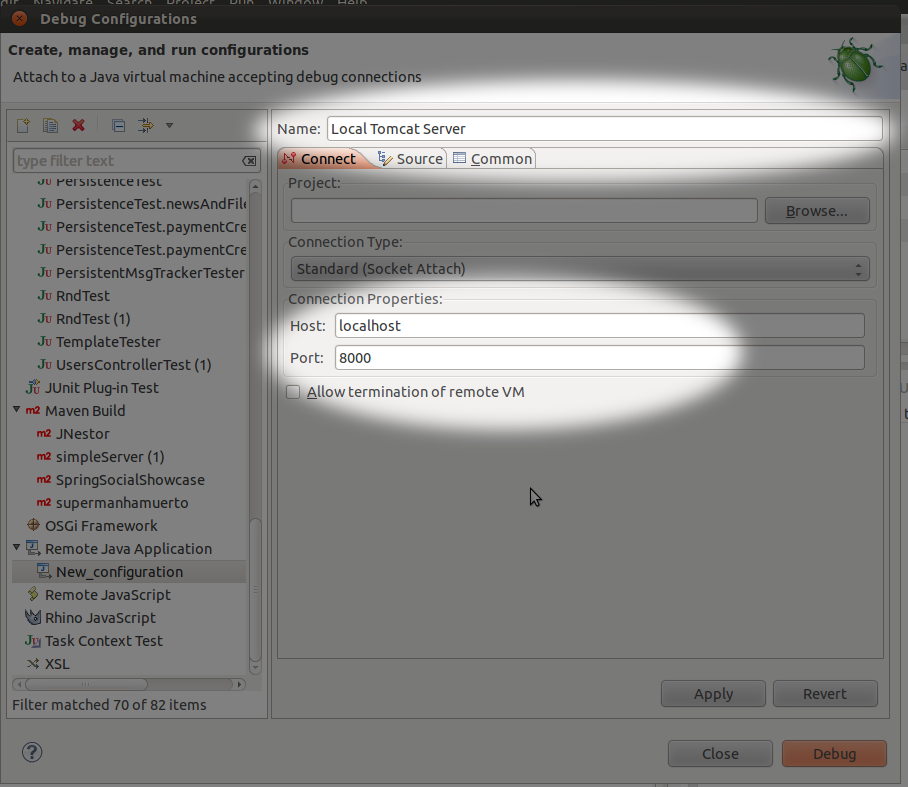Open the help question mark icon

tap(32, 752)
